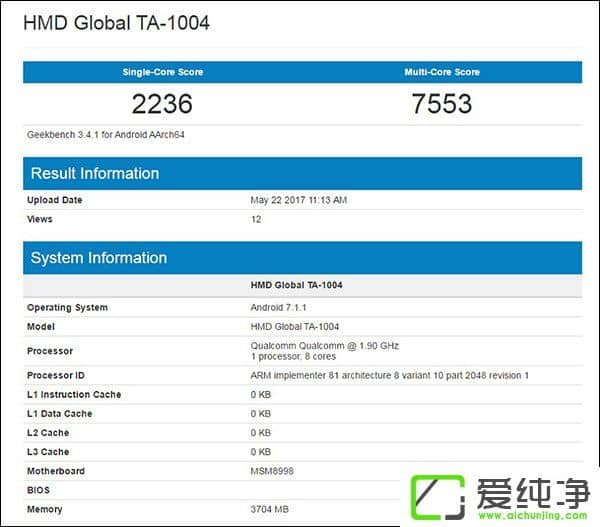Screen dimensions: 600x527
Task: Click the Operating System label
Action: coord(67,307)
